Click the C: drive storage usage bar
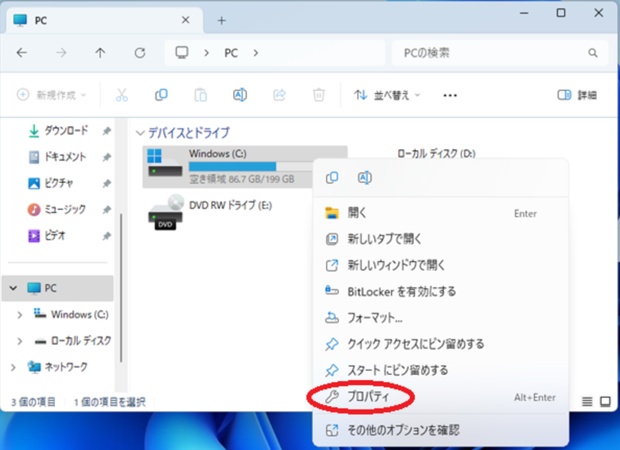Screen dimensions: 620x450 [x=252, y=166]
